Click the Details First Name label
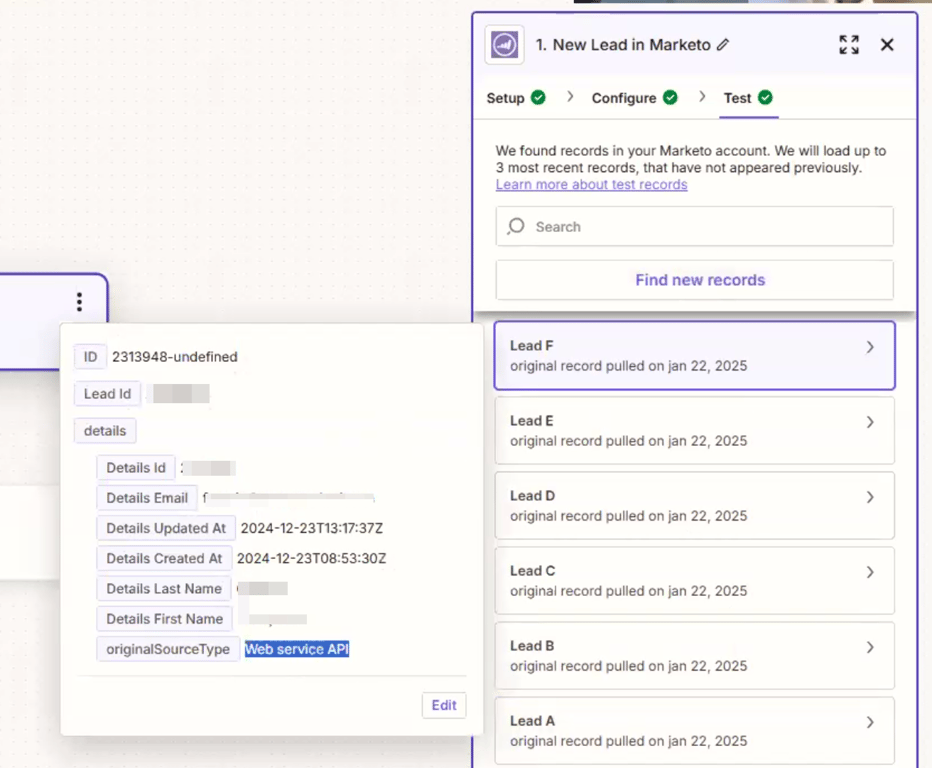Screen dimensions: 932x768 pos(165,619)
